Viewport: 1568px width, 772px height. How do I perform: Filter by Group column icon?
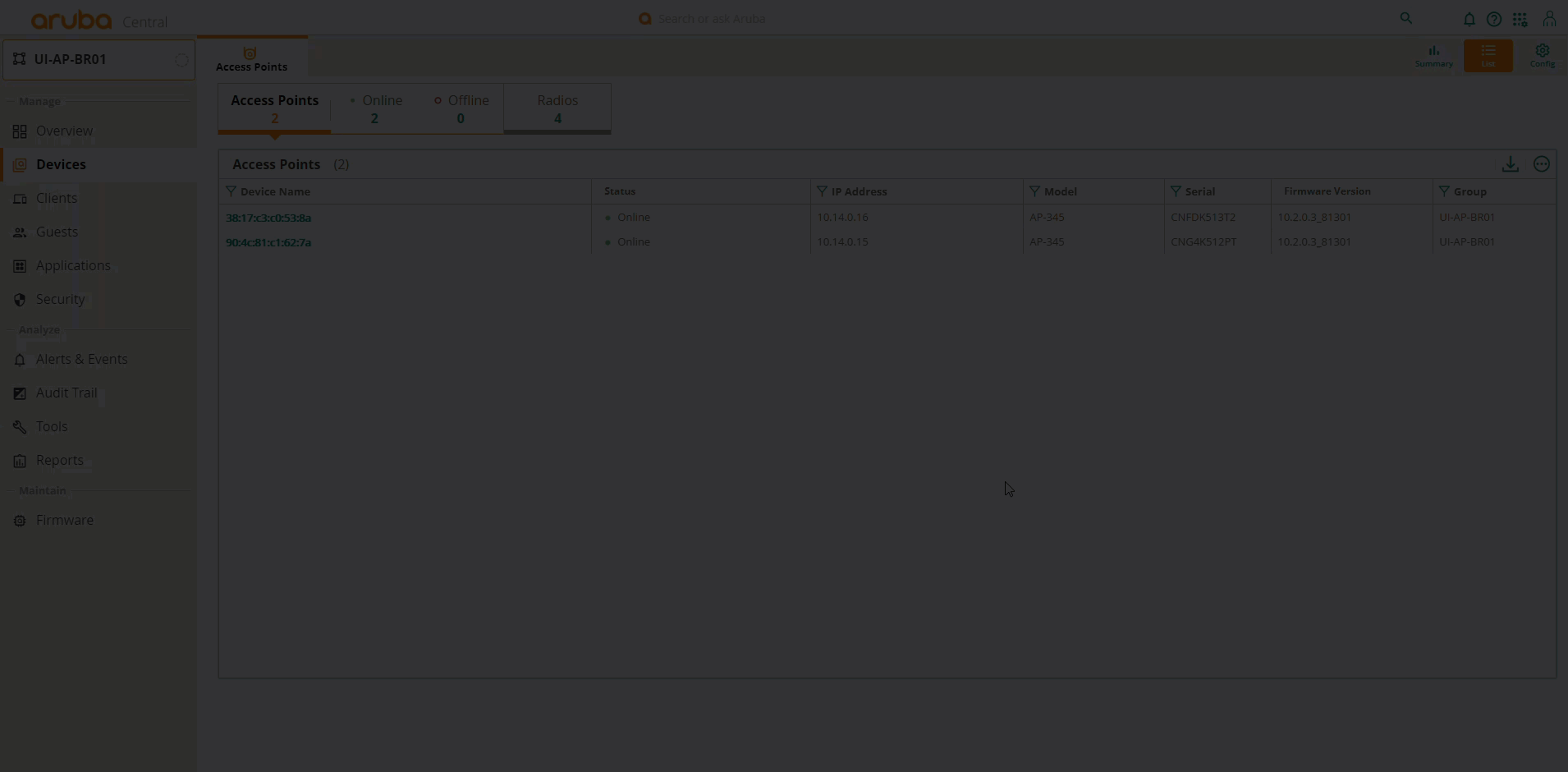(x=1444, y=191)
